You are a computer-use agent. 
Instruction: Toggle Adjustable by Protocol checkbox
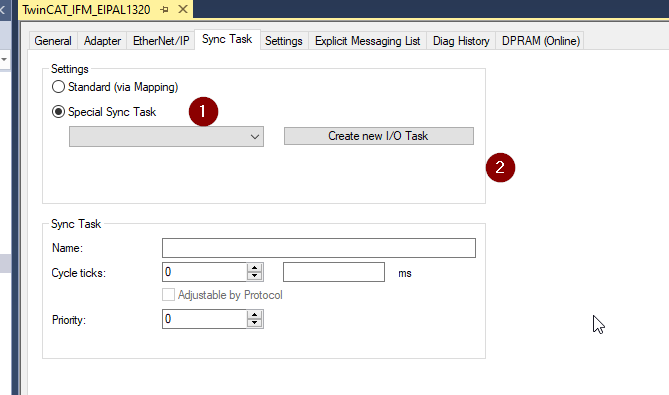tap(168, 295)
